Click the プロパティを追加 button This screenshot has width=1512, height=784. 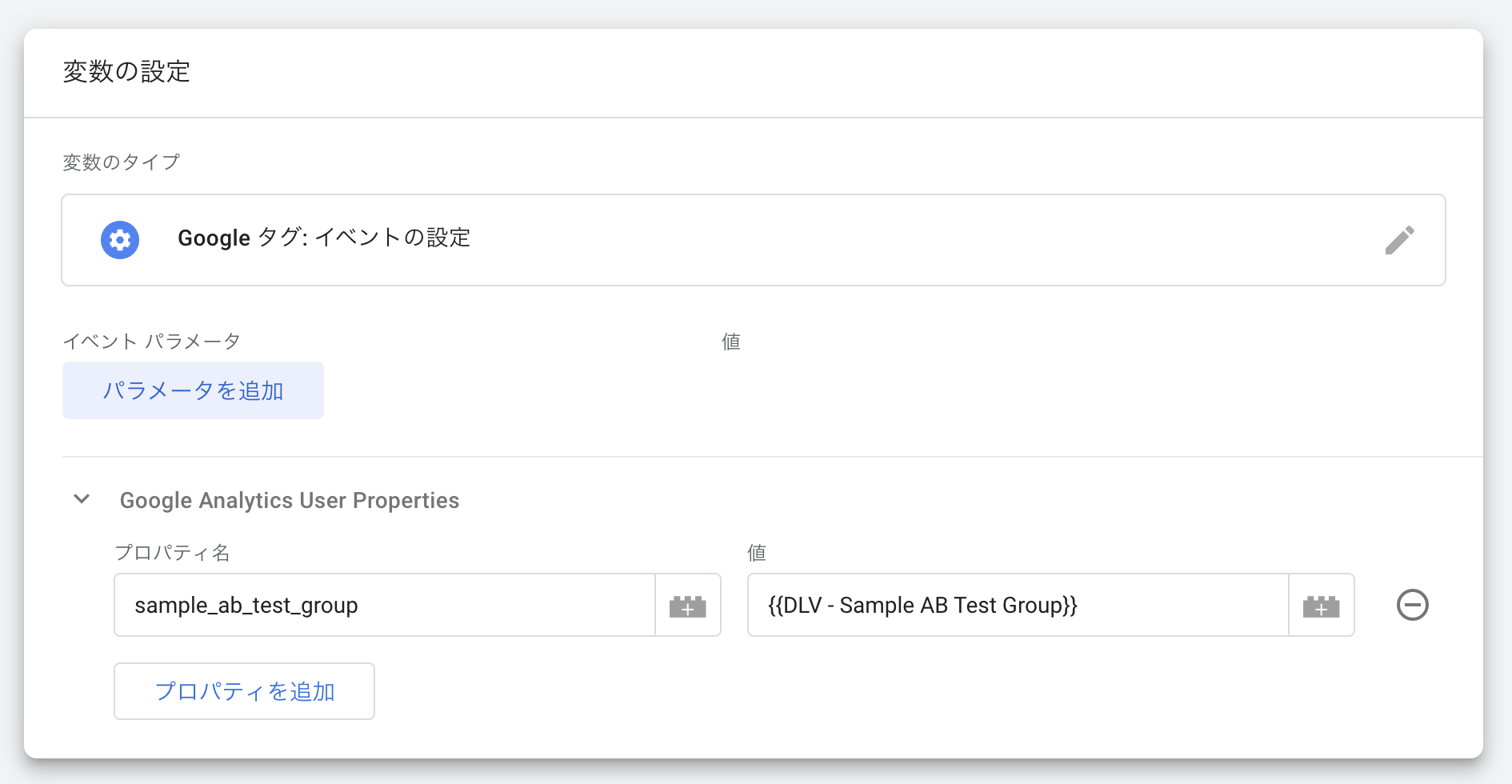(244, 691)
